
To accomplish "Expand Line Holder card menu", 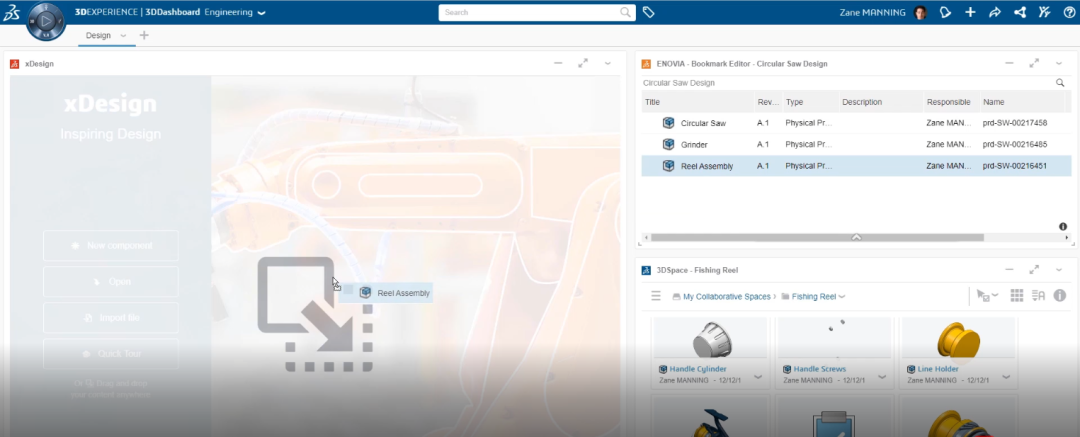I will coord(1006,377).
